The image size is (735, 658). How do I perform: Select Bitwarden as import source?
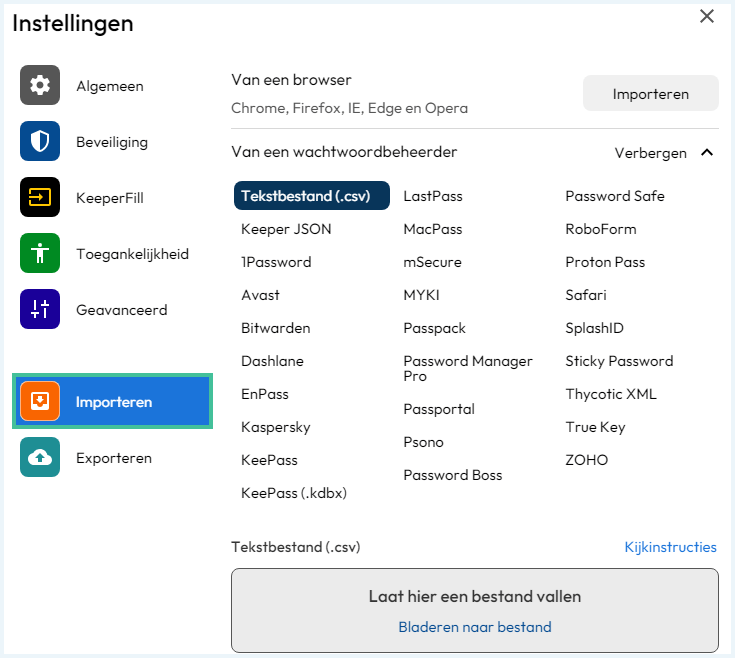pos(276,328)
